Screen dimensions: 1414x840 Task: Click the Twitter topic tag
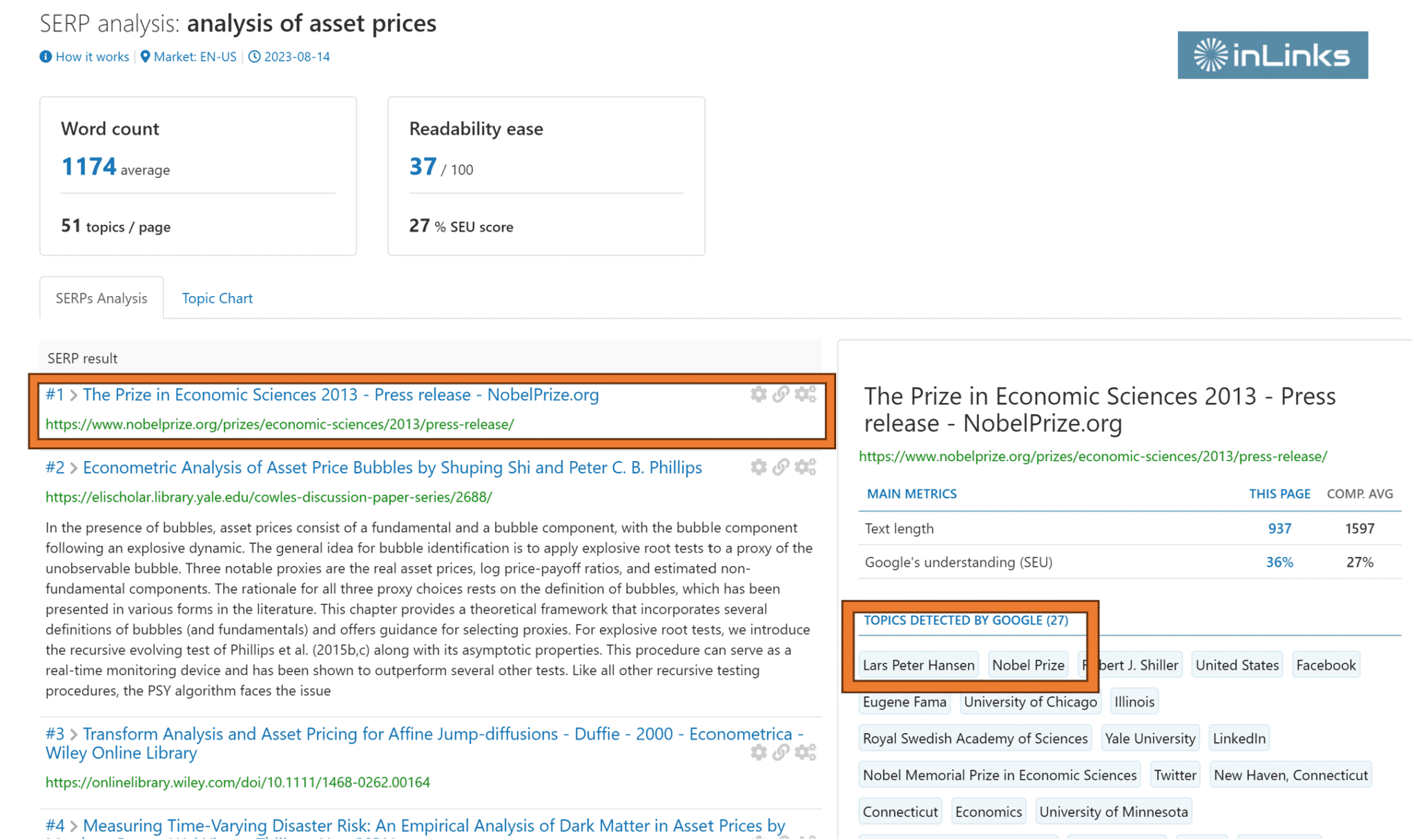coord(1175,774)
